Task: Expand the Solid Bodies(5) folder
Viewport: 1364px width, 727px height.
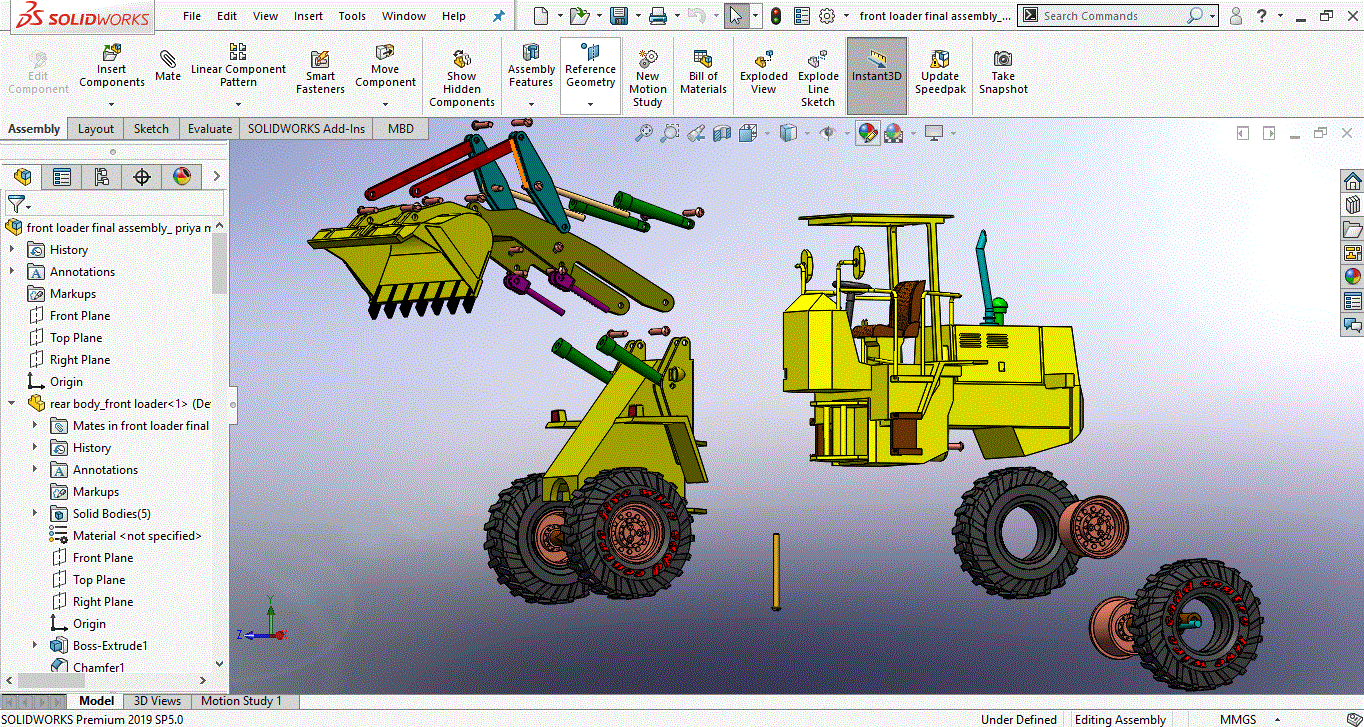Action: (35, 514)
